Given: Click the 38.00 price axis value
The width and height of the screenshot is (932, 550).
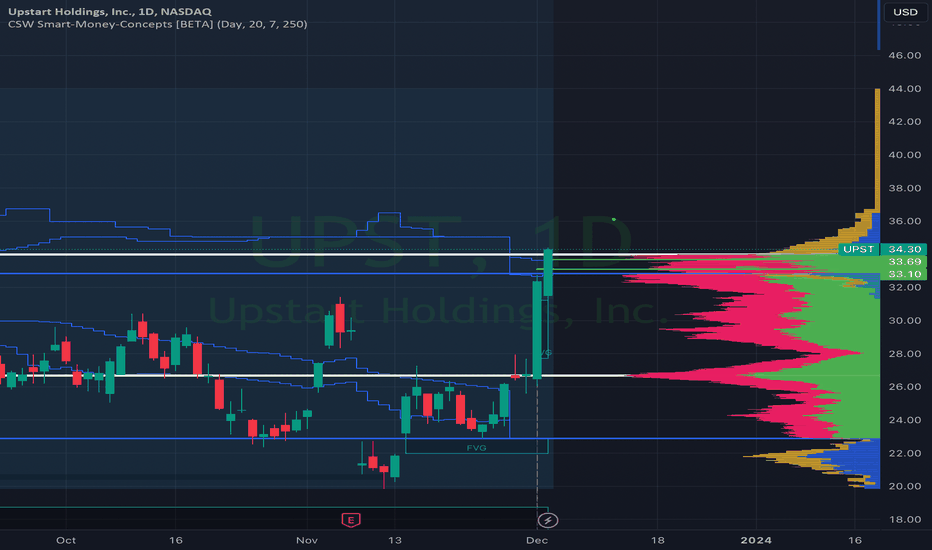Looking at the screenshot, I should [x=904, y=188].
